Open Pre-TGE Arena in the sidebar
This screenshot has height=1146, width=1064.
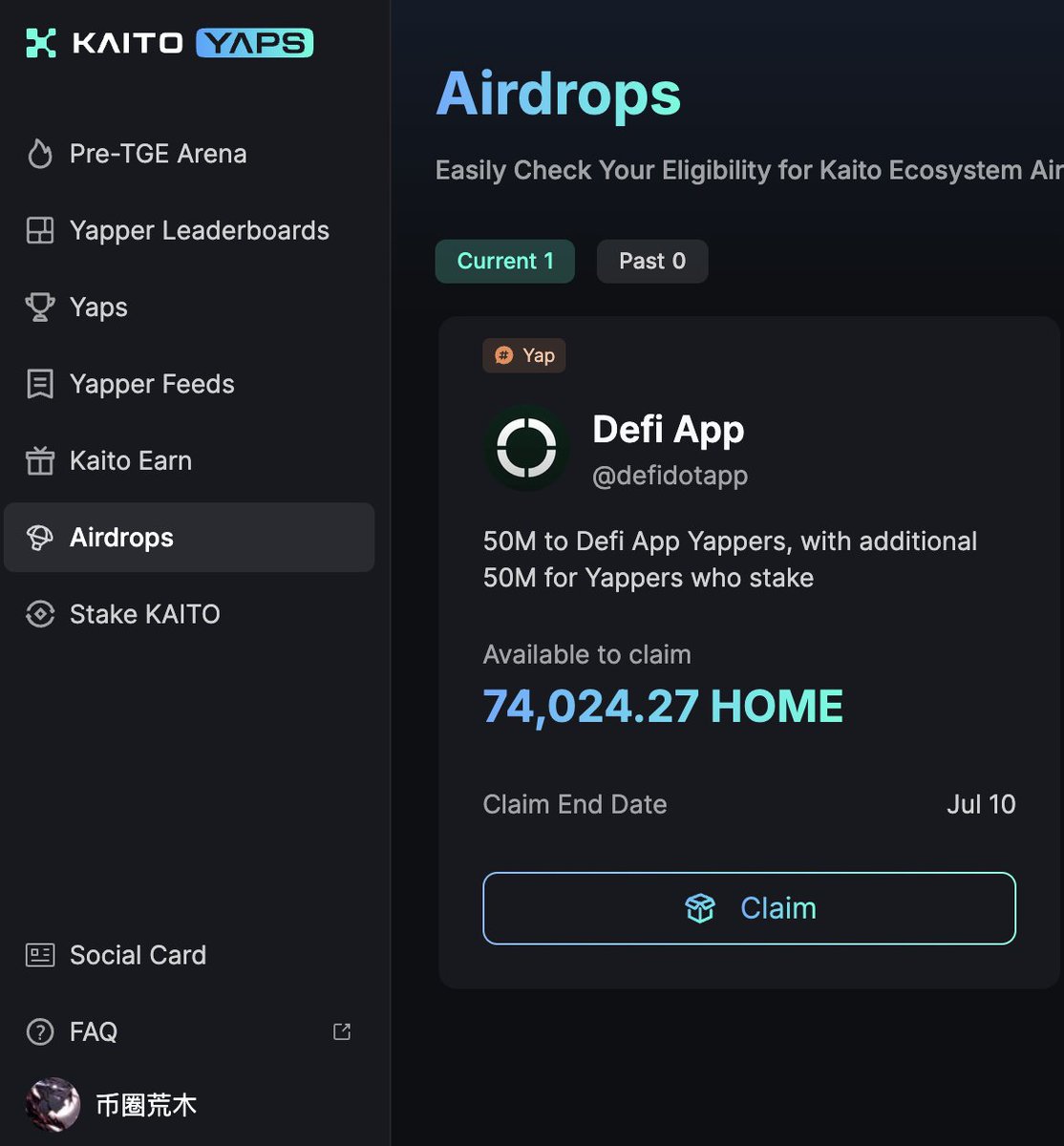click(189, 154)
